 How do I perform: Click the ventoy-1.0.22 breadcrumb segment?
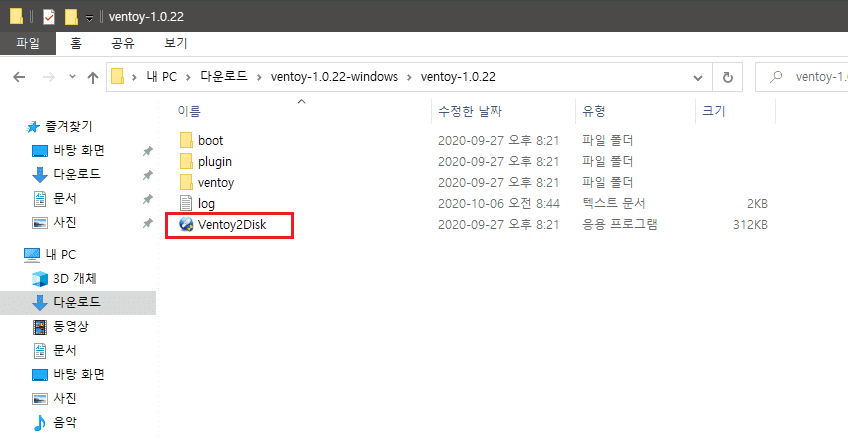458,77
